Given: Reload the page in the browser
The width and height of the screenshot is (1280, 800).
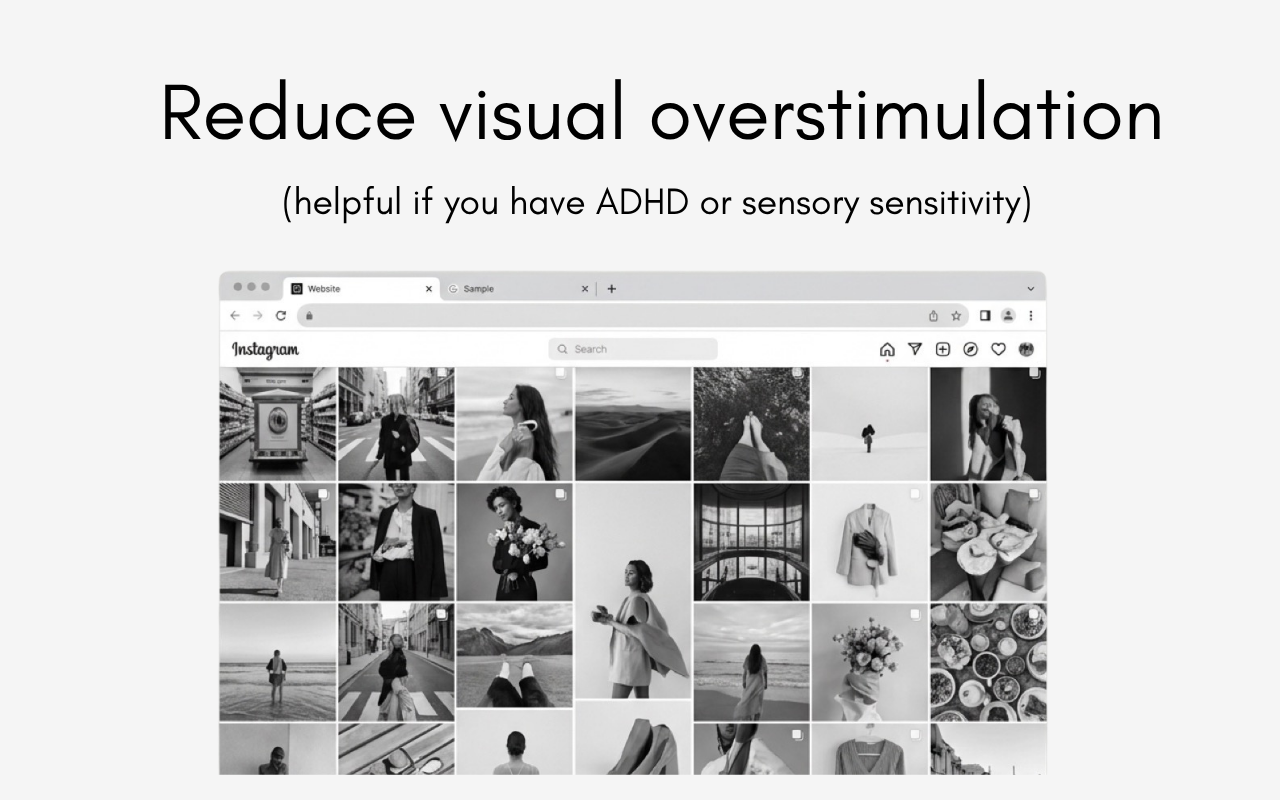Looking at the screenshot, I should tap(281, 315).
